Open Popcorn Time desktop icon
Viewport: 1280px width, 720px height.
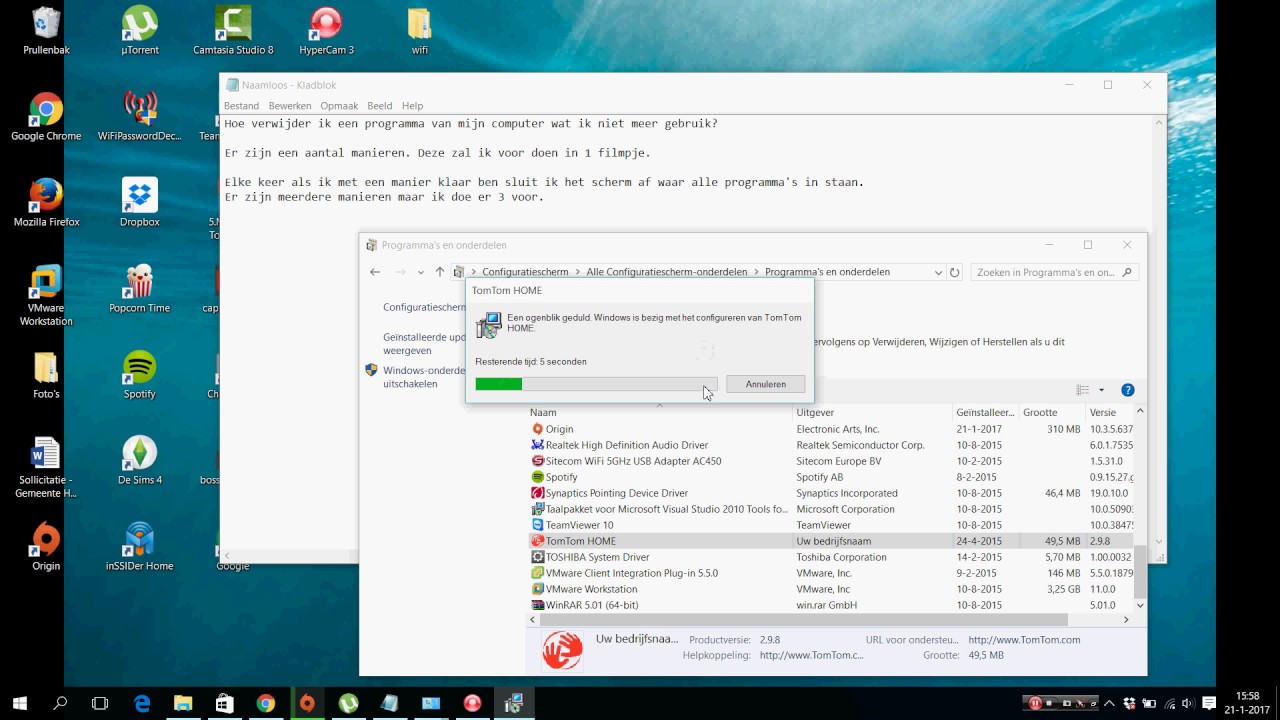140,289
